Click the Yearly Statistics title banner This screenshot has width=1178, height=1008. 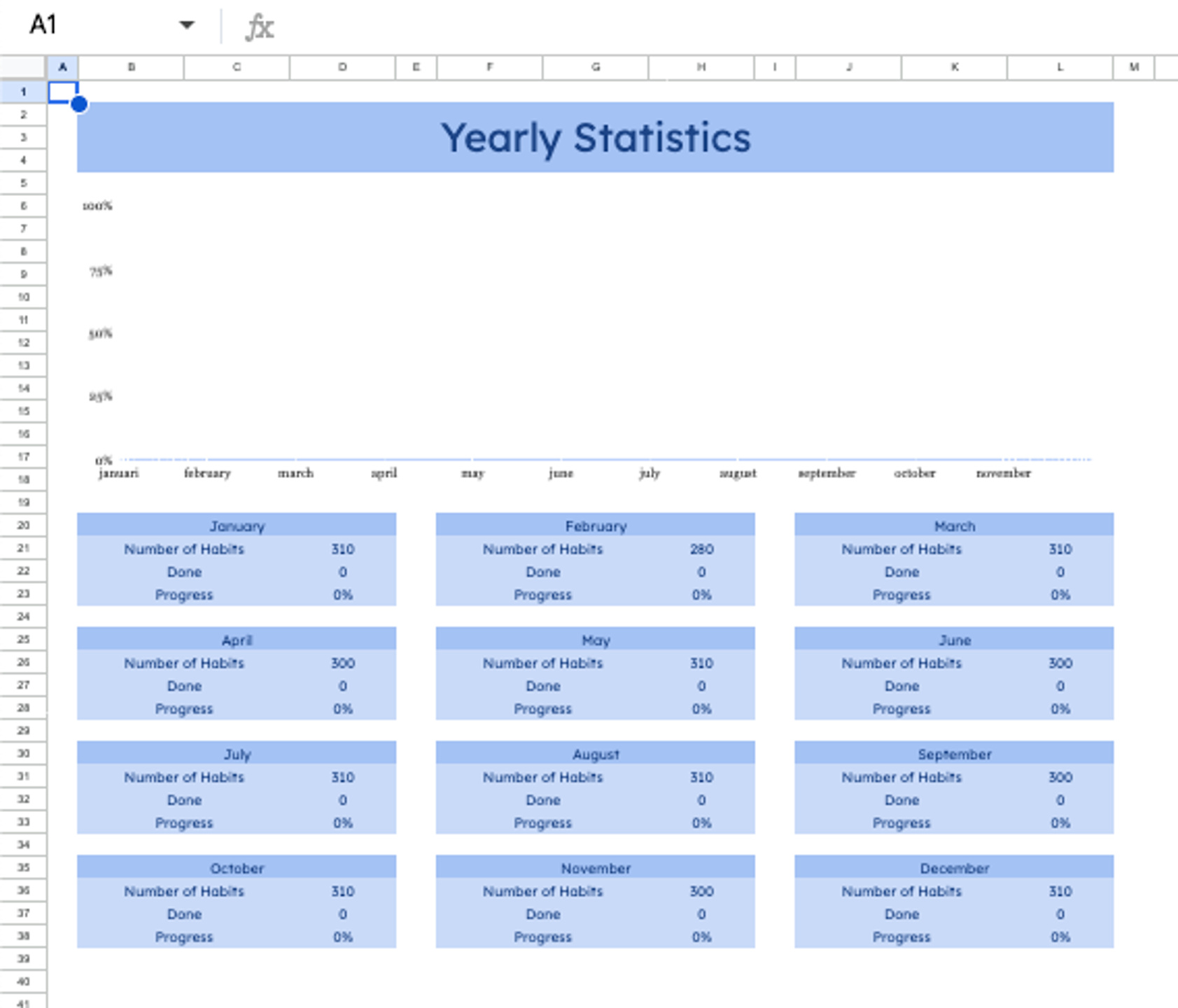(595, 137)
